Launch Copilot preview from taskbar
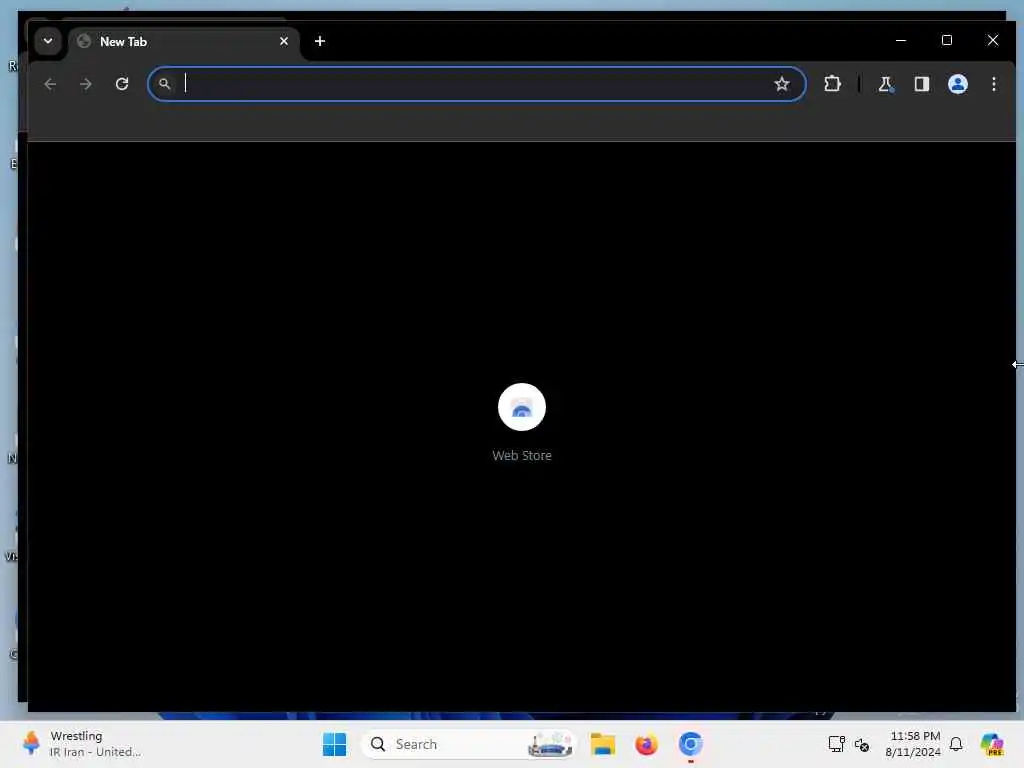 tap(992, 744)
